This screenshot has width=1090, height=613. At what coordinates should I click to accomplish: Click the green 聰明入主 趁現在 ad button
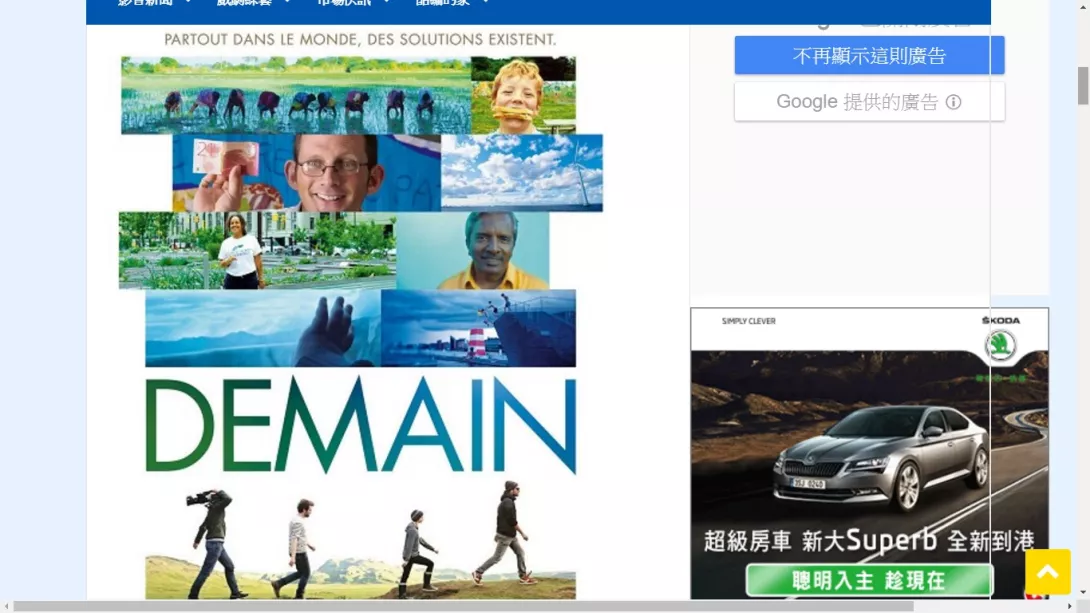pos(869,580)
